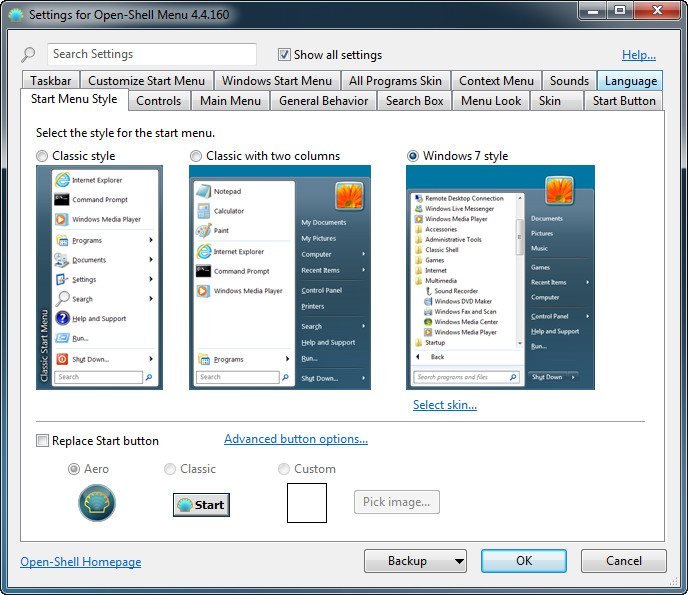This screenshot has height=595, width=688.
Task: Visit the Open-Shell Homepage link
Action: (81, 562)
